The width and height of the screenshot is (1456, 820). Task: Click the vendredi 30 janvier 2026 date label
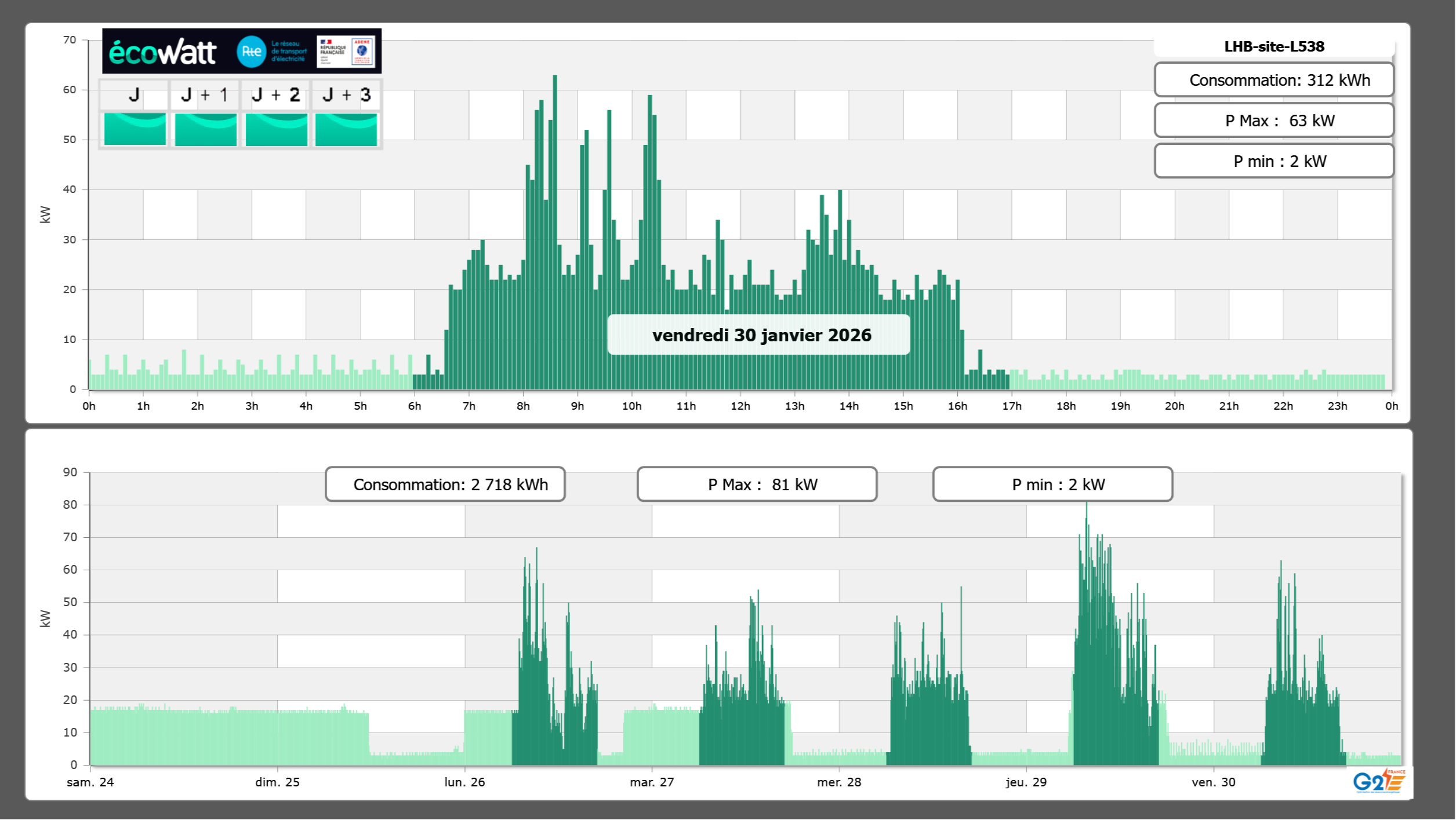point(761,335)
